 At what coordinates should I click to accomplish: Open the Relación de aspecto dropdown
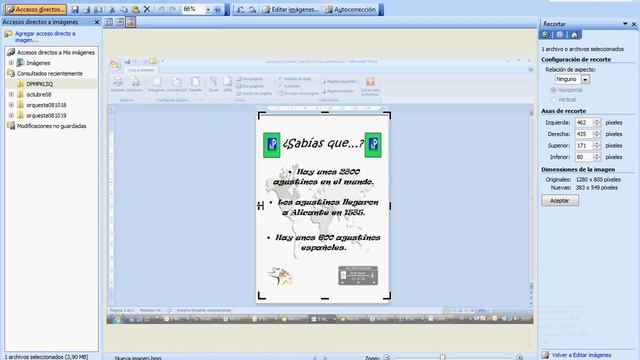[x=585, y=79]
